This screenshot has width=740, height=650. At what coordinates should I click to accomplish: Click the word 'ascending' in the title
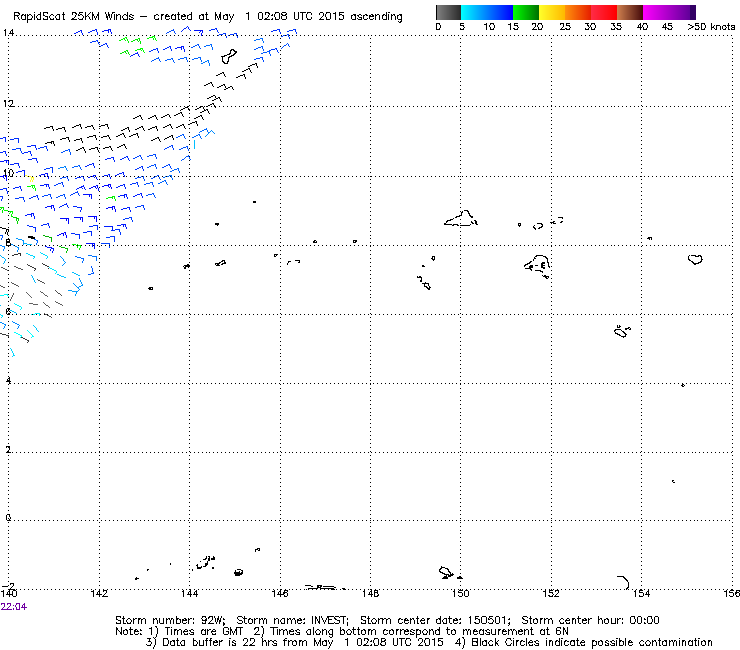[376, 17]
